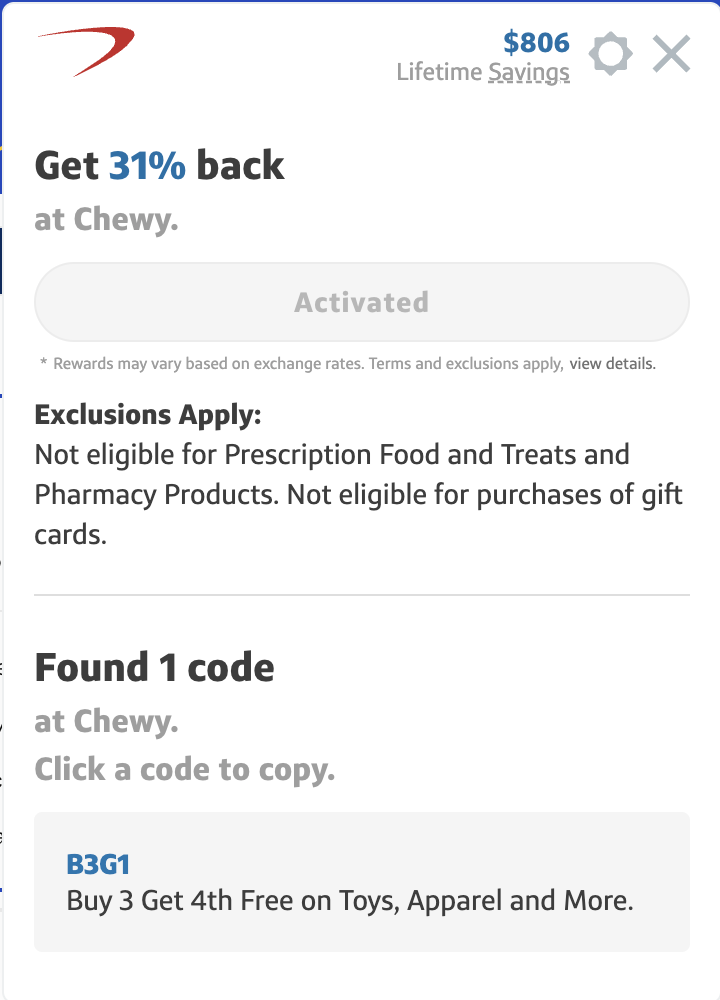
Task: Click "at Chewy." below Get 31% back
Action: coord(106,219)
